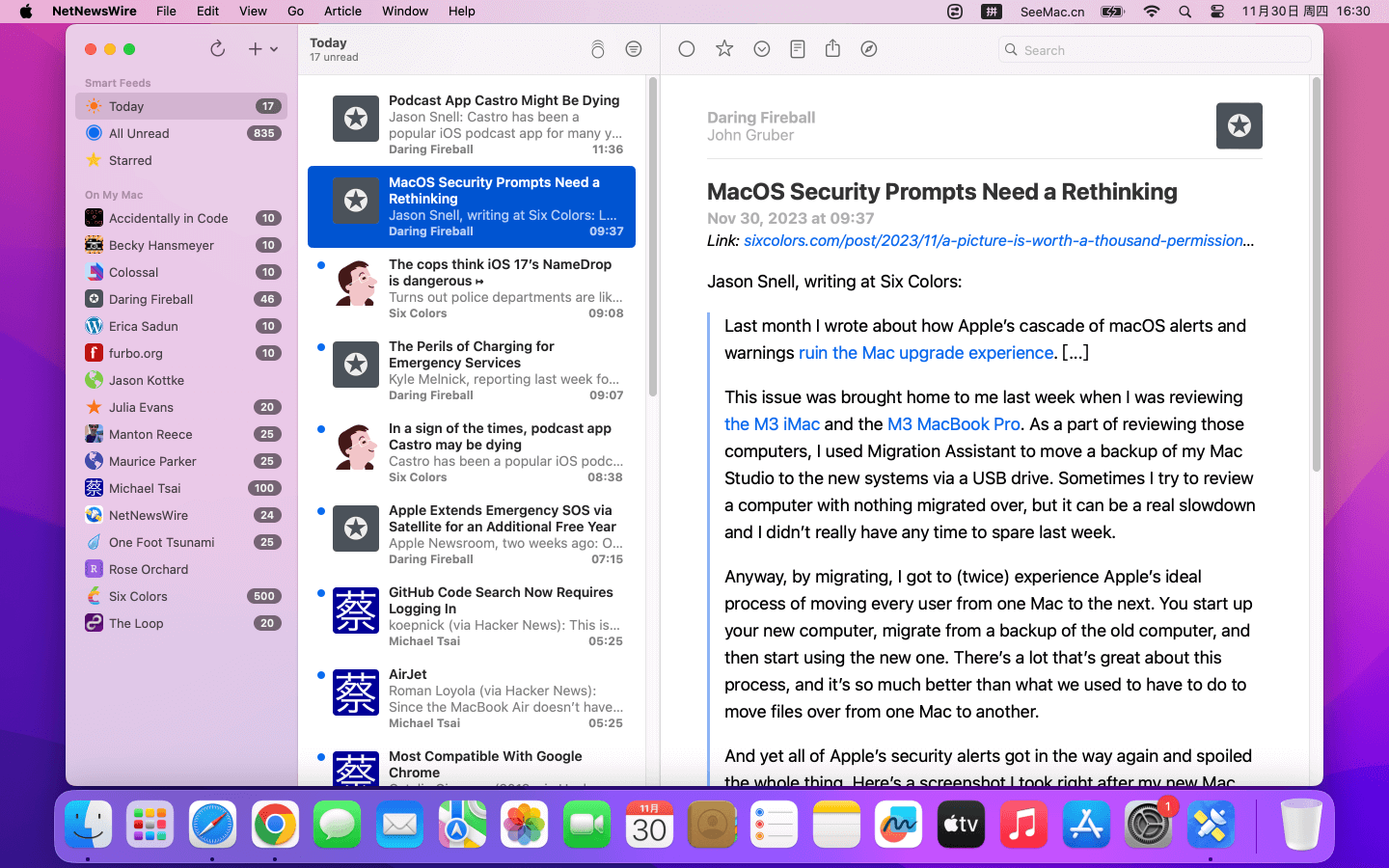Open 'In a sign of the times' article

click(x=472, y=452)
